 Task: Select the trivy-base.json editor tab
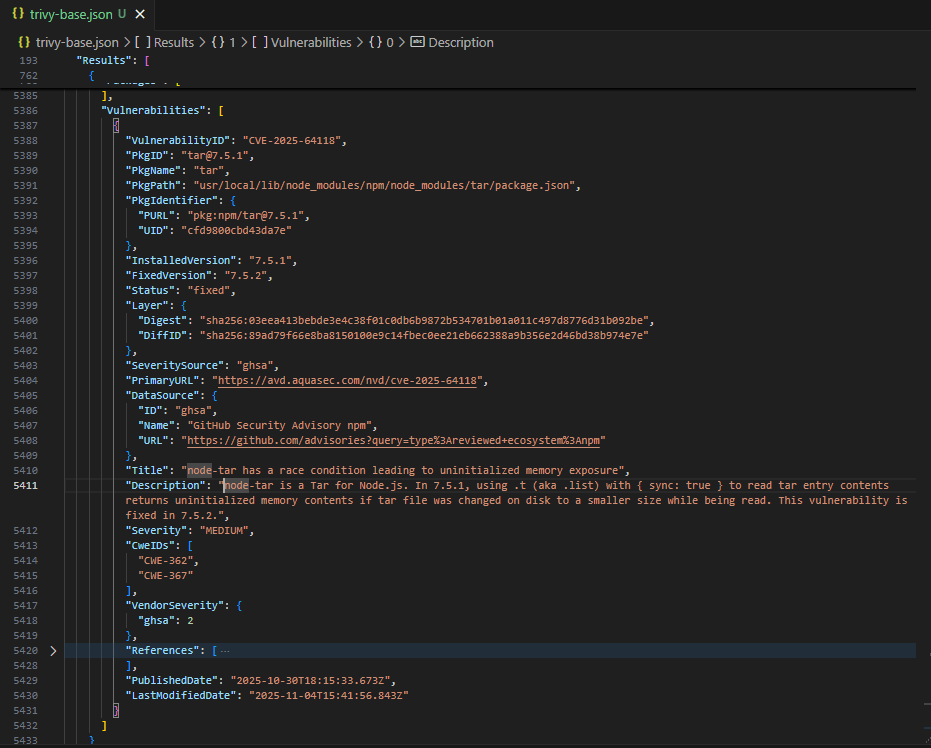point(68,14)
